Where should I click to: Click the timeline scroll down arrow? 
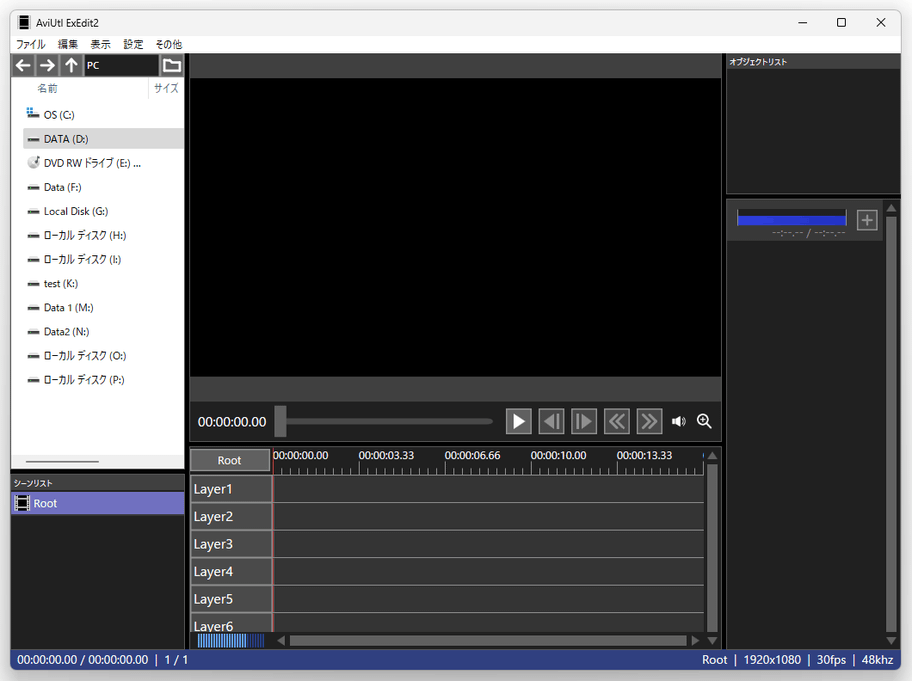(x=712, y=640)
